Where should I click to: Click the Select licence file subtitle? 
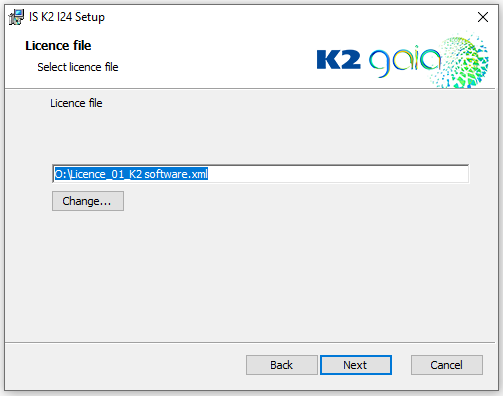pyautogui.click(x=78, y=67)
